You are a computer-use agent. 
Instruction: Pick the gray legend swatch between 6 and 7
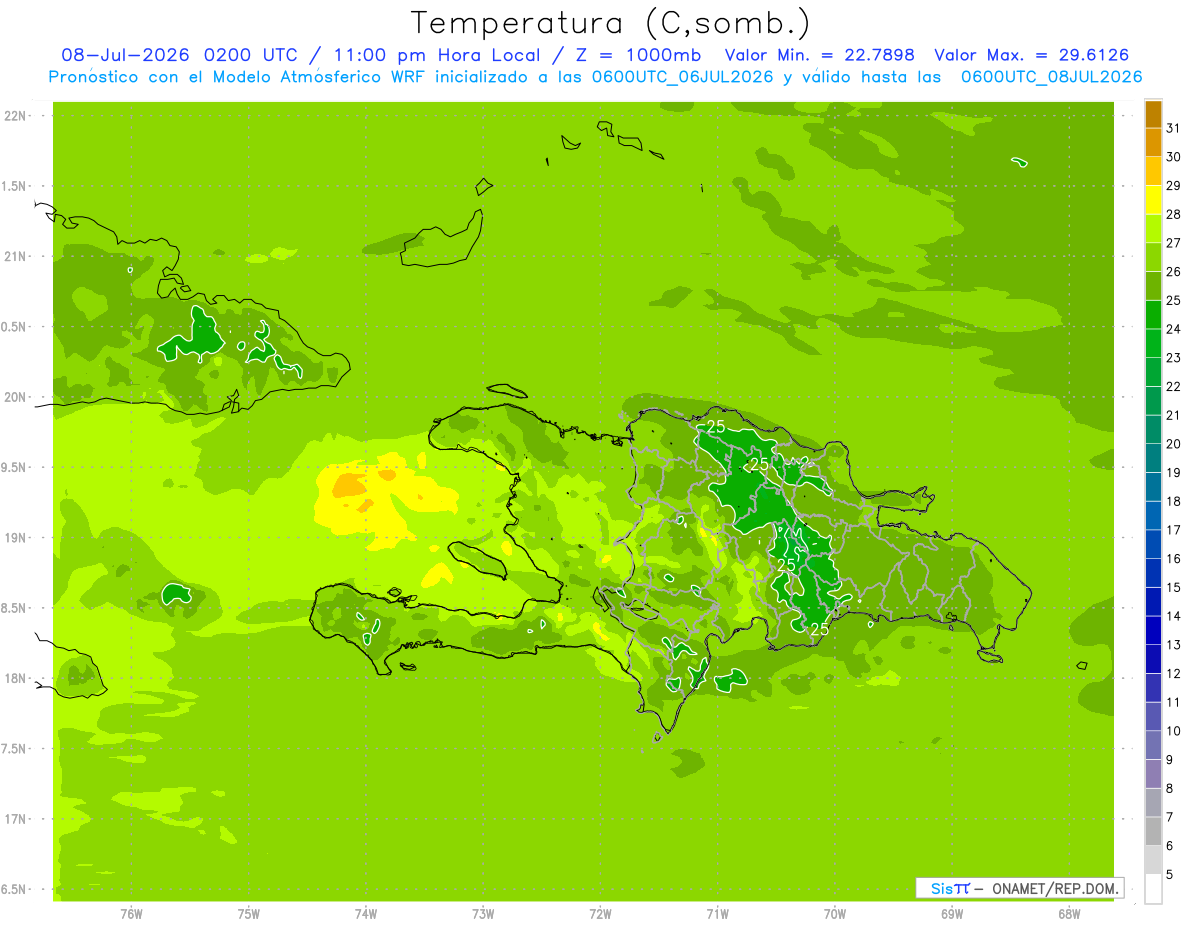click(x=1153, y=831)
